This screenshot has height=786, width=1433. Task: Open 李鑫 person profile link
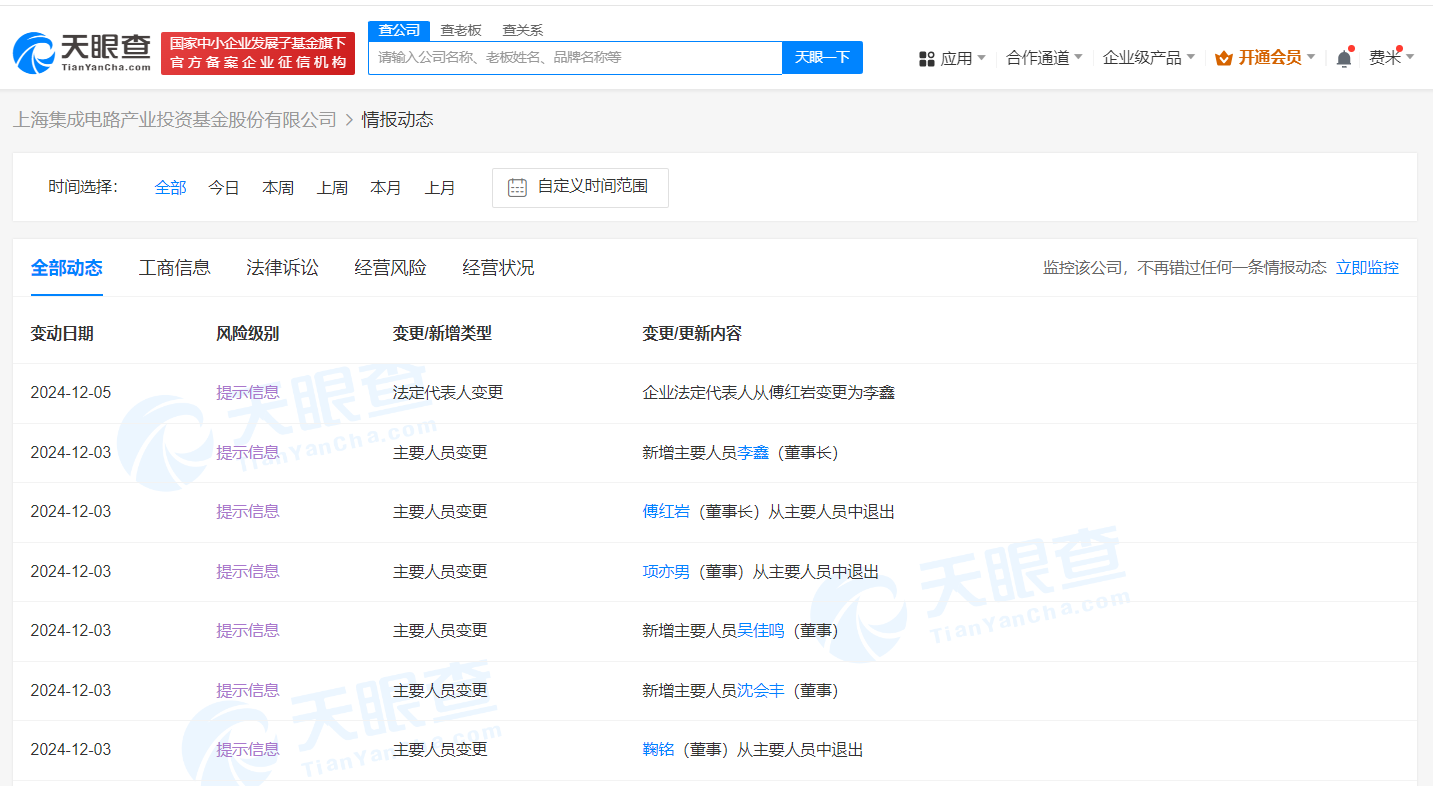(x=756, y=452)
